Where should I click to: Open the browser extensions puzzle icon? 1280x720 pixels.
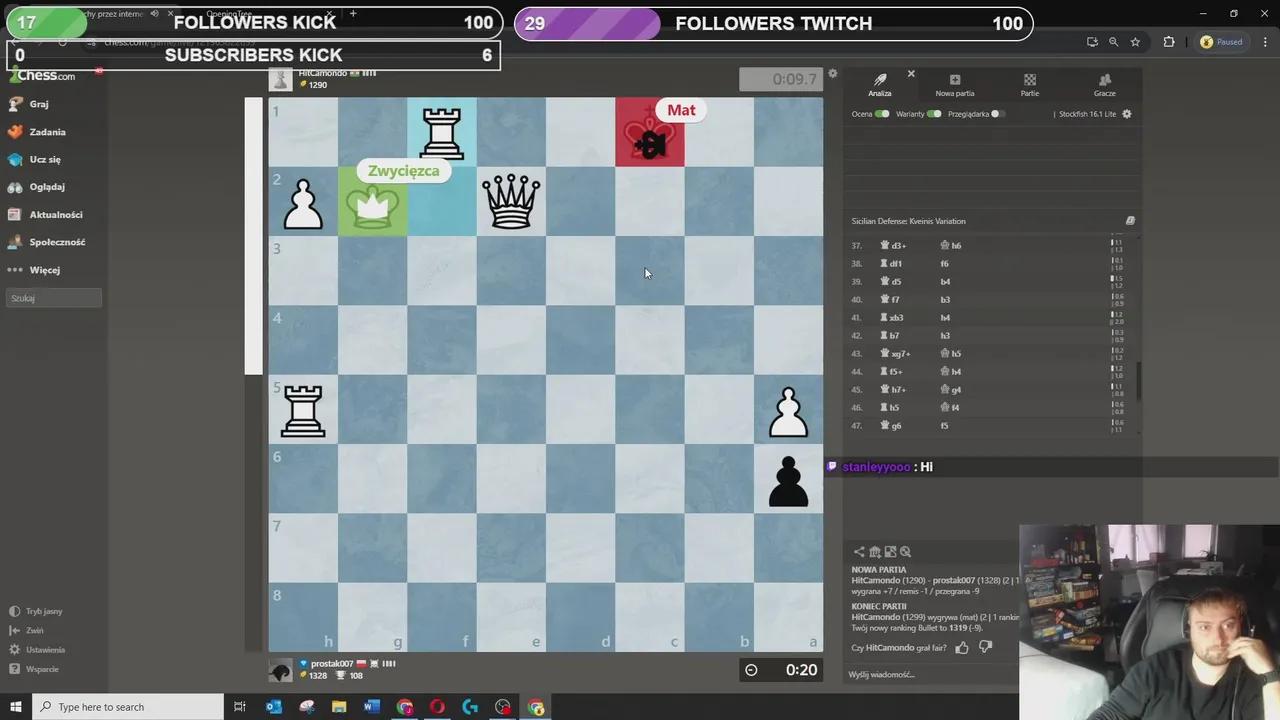1169,42
